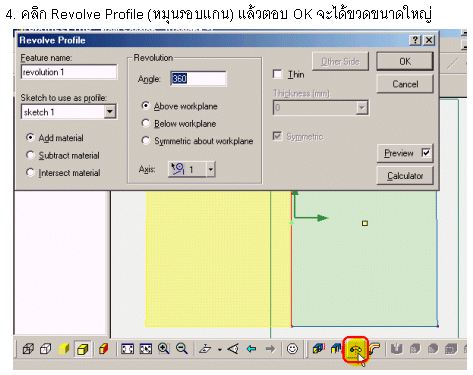Open the Sketch to use as profile dropdown
This screenshot has height=375, width=473.
(110, 112)
